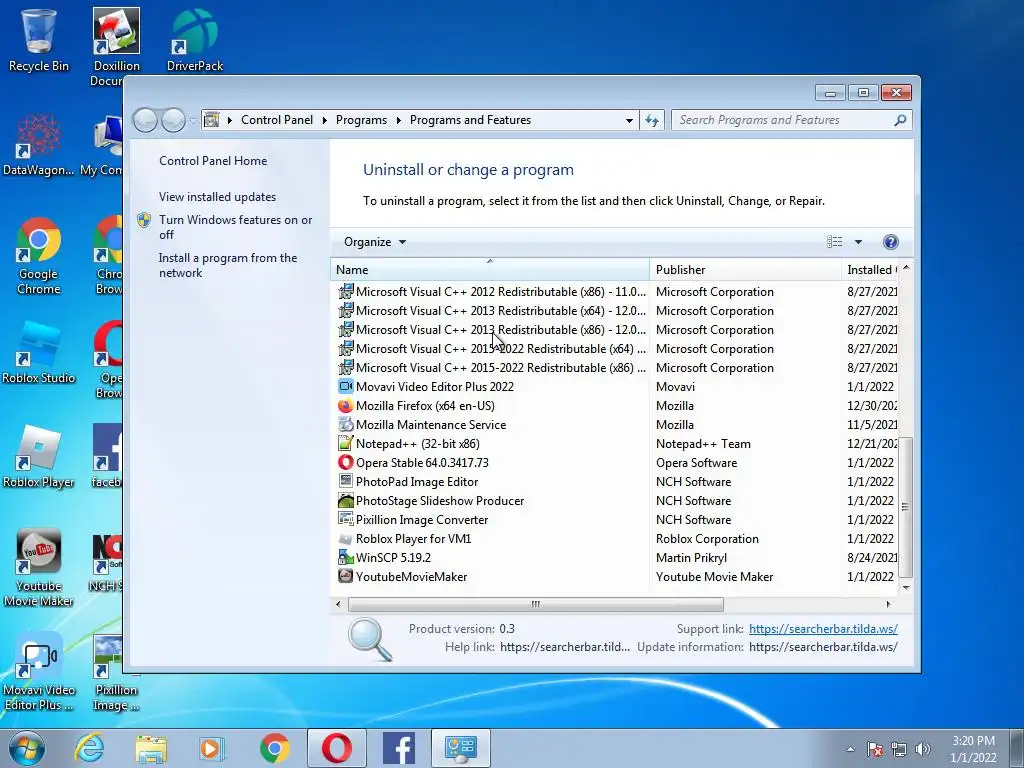Click the Opera Software publisher cell
This screenshot has height=768, width=1024.
696,462
